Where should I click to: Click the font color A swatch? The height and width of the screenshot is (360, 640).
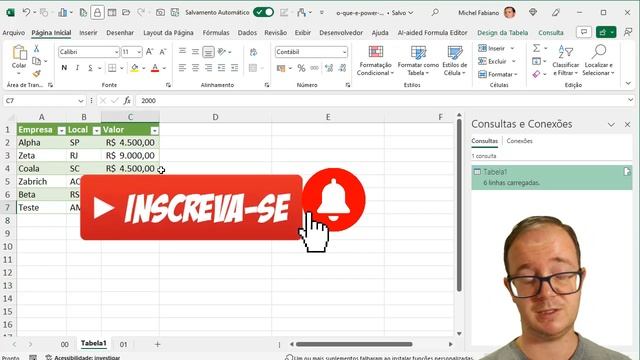click(x=155, y=68)
